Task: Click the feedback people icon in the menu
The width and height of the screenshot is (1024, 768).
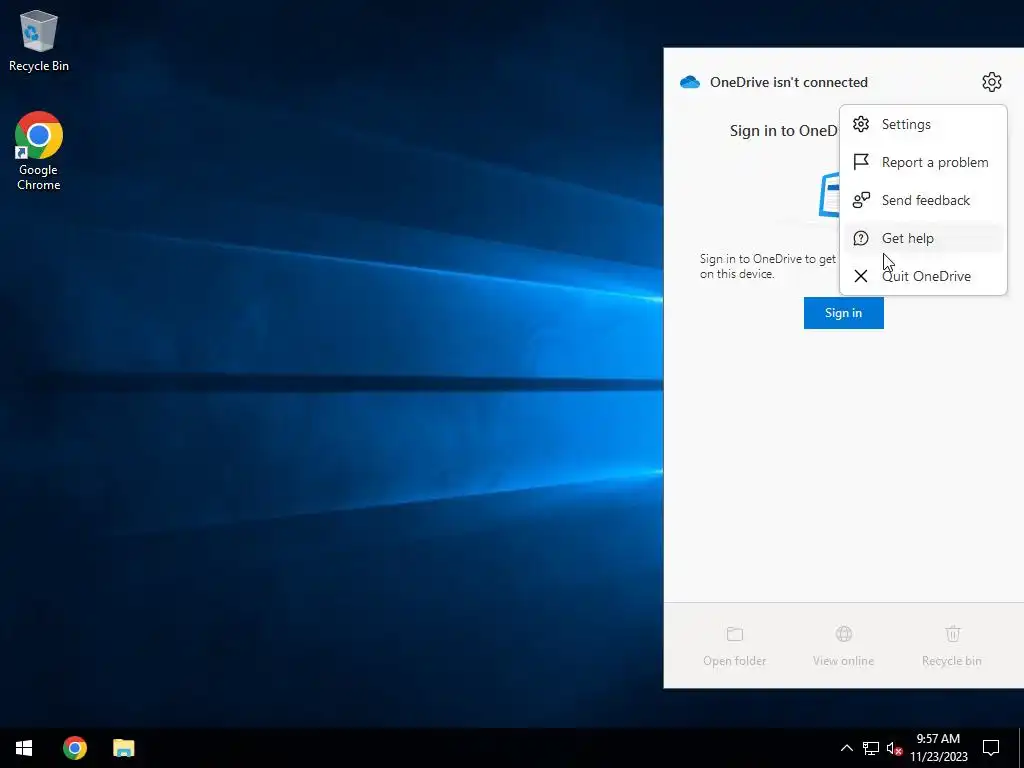Action: (x=861, y=200)
